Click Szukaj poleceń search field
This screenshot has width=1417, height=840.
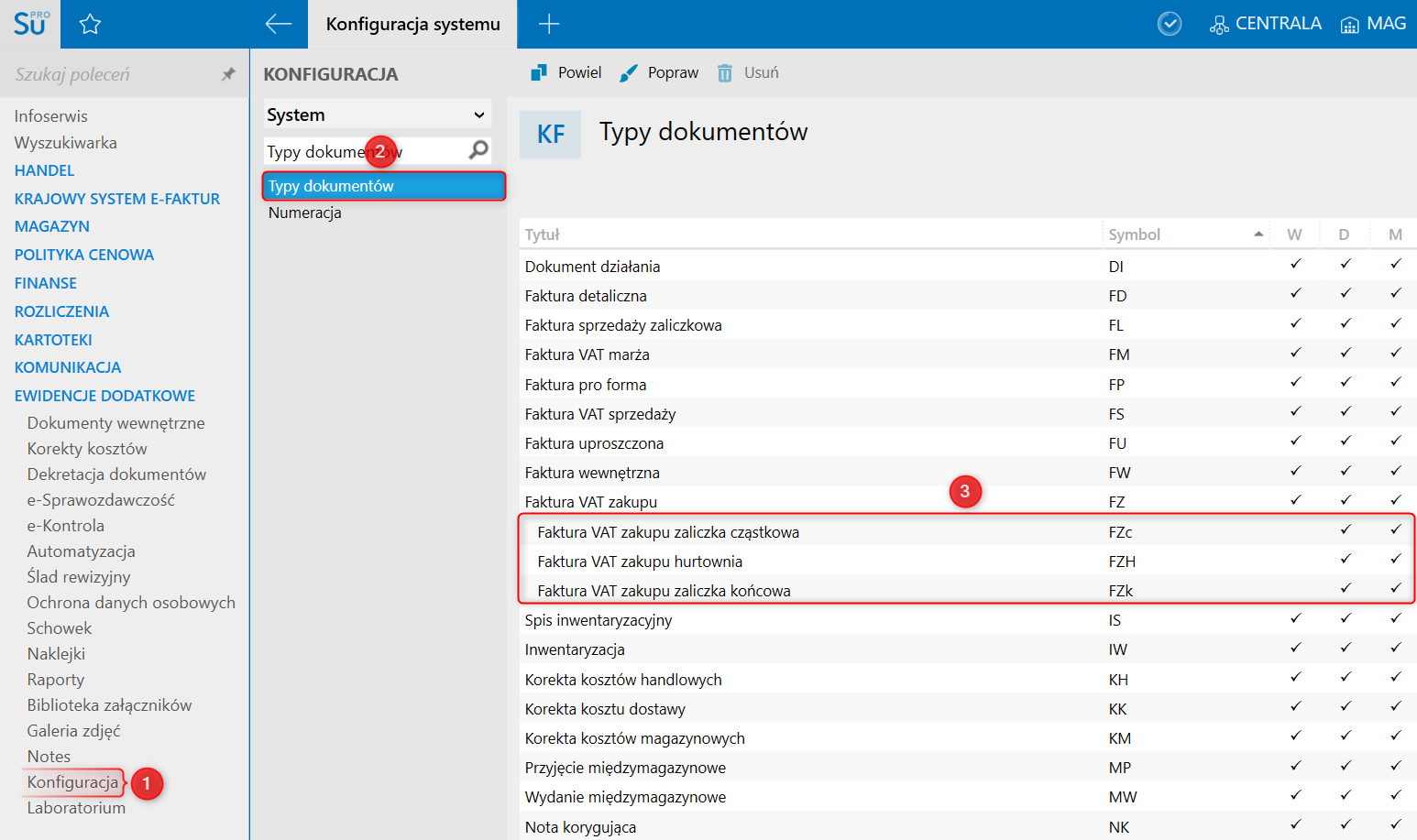pyautogui.click(x=110, y=74)
